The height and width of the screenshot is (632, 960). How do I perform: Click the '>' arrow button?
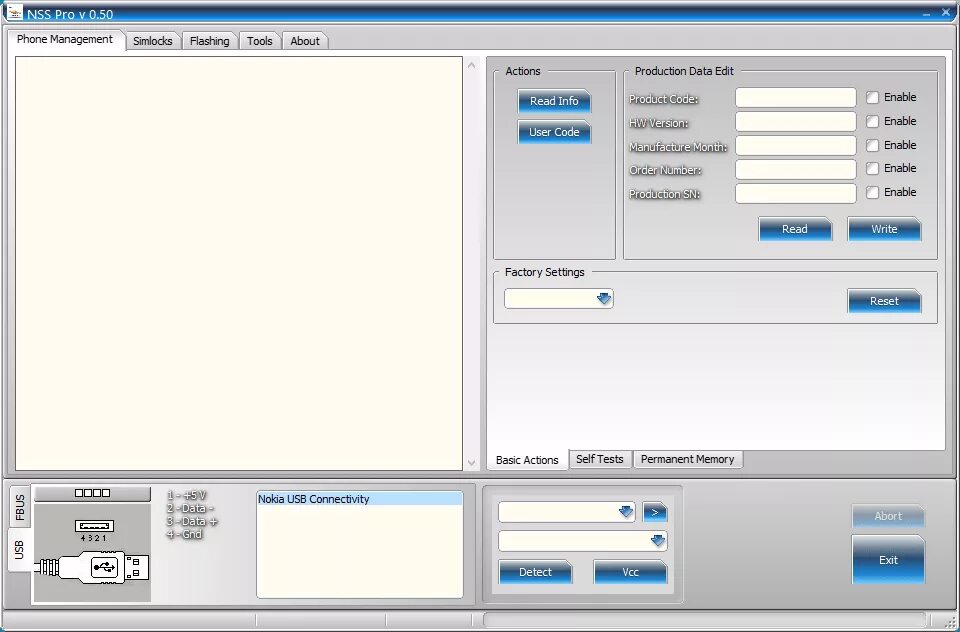pos(654,512)
